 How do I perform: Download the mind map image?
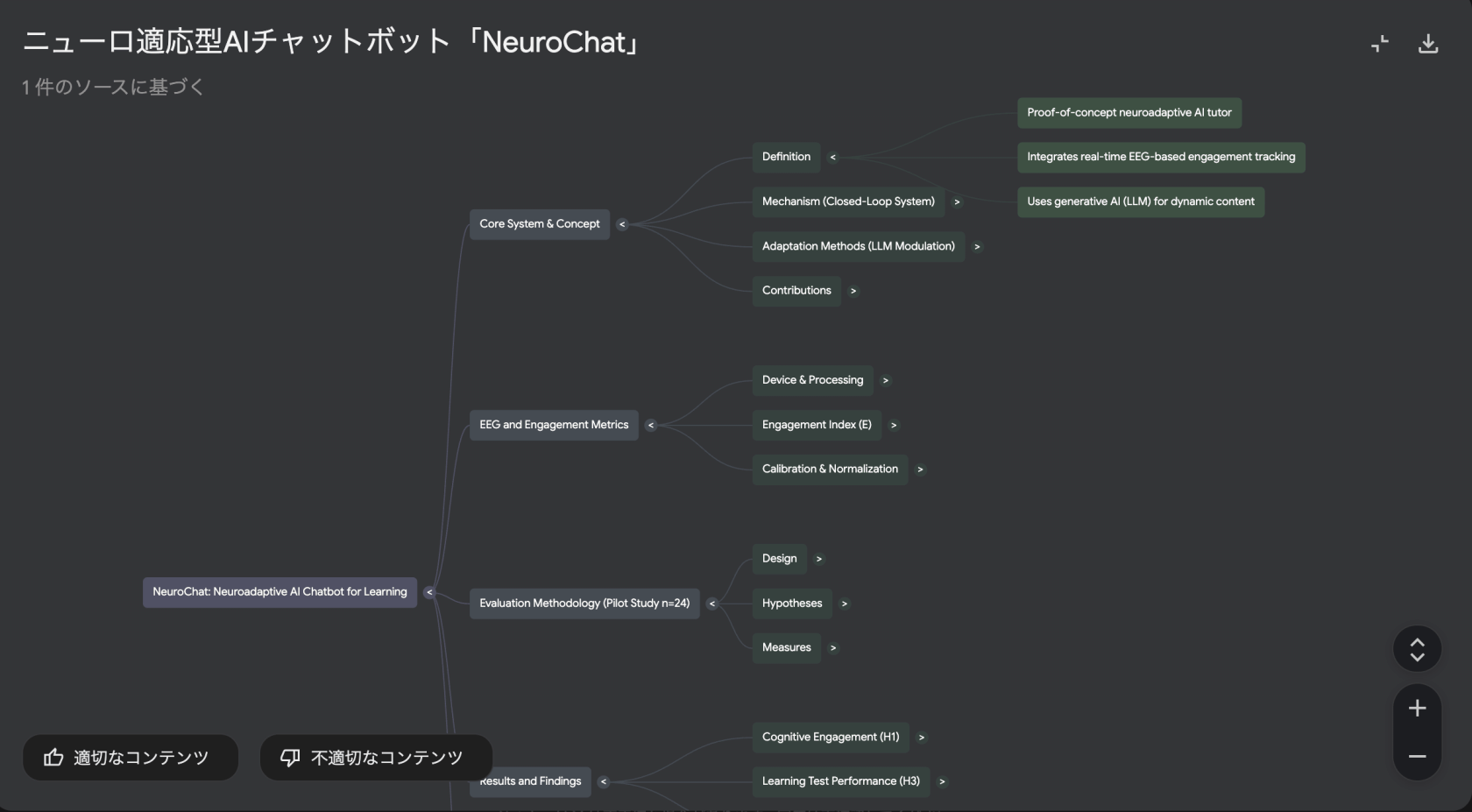click(x=1428, y=44)
